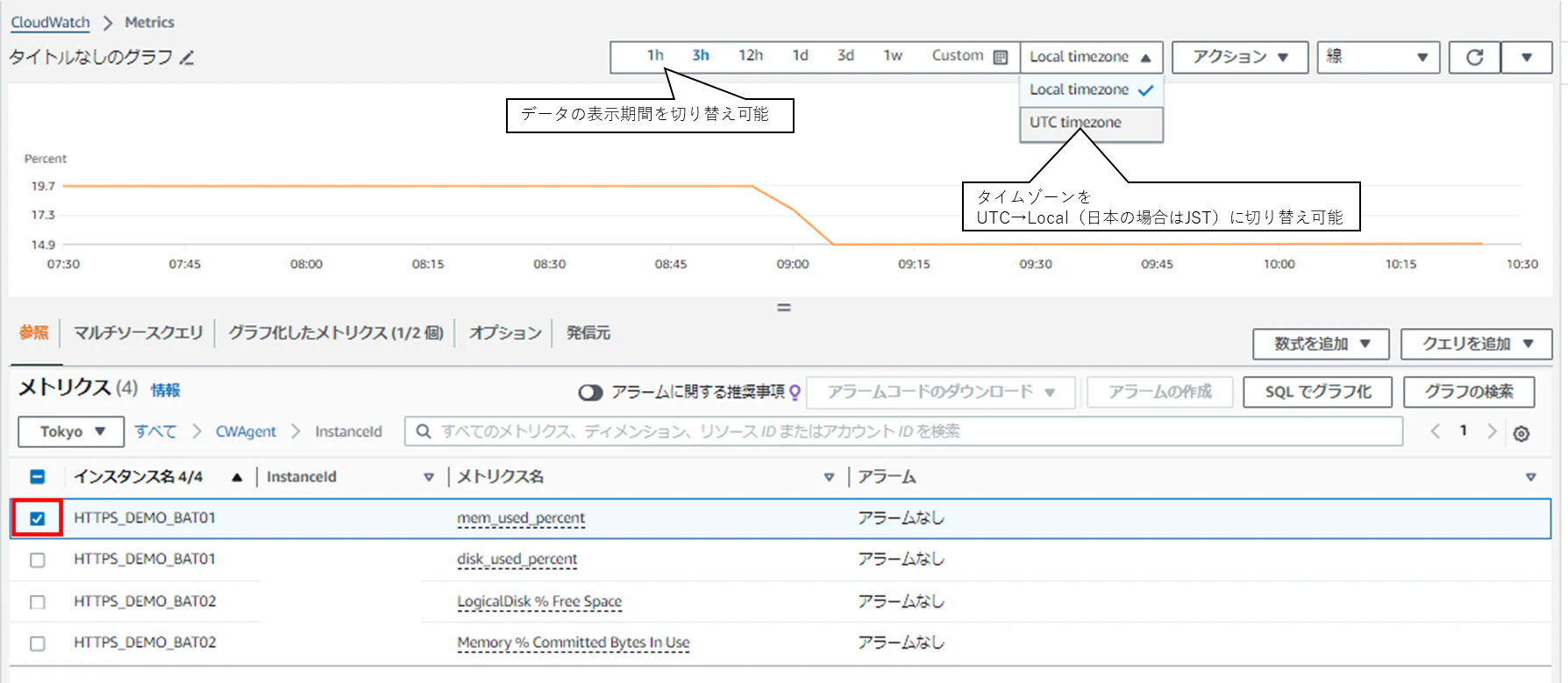Viewport: 1568px width, 683px height.
Task: Check Memory % Committed Bytes In Use checkbox
Action: click(38, 644)
